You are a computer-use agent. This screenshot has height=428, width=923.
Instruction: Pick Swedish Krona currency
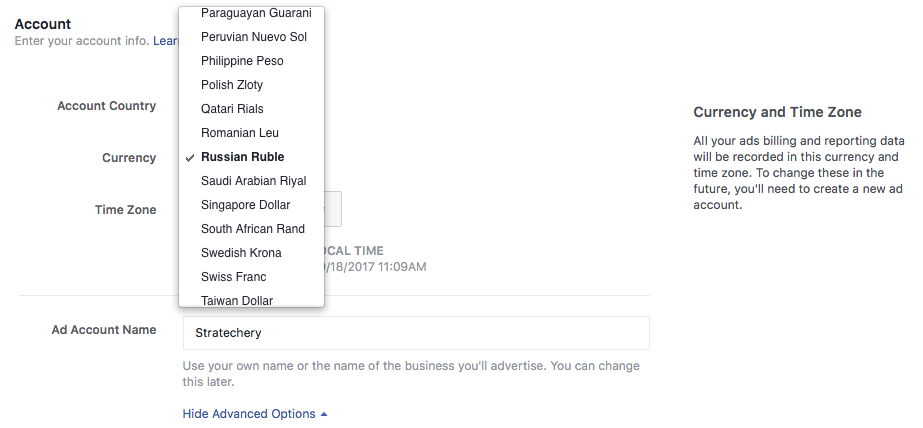(241, 253)
